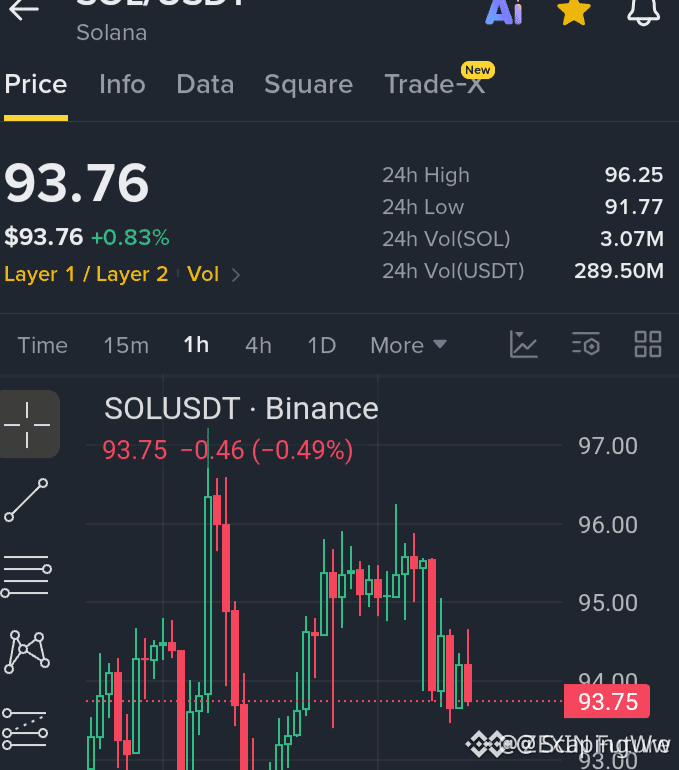Click the 96.00 price axis label

pyautogui.click(x=608, y=525)
